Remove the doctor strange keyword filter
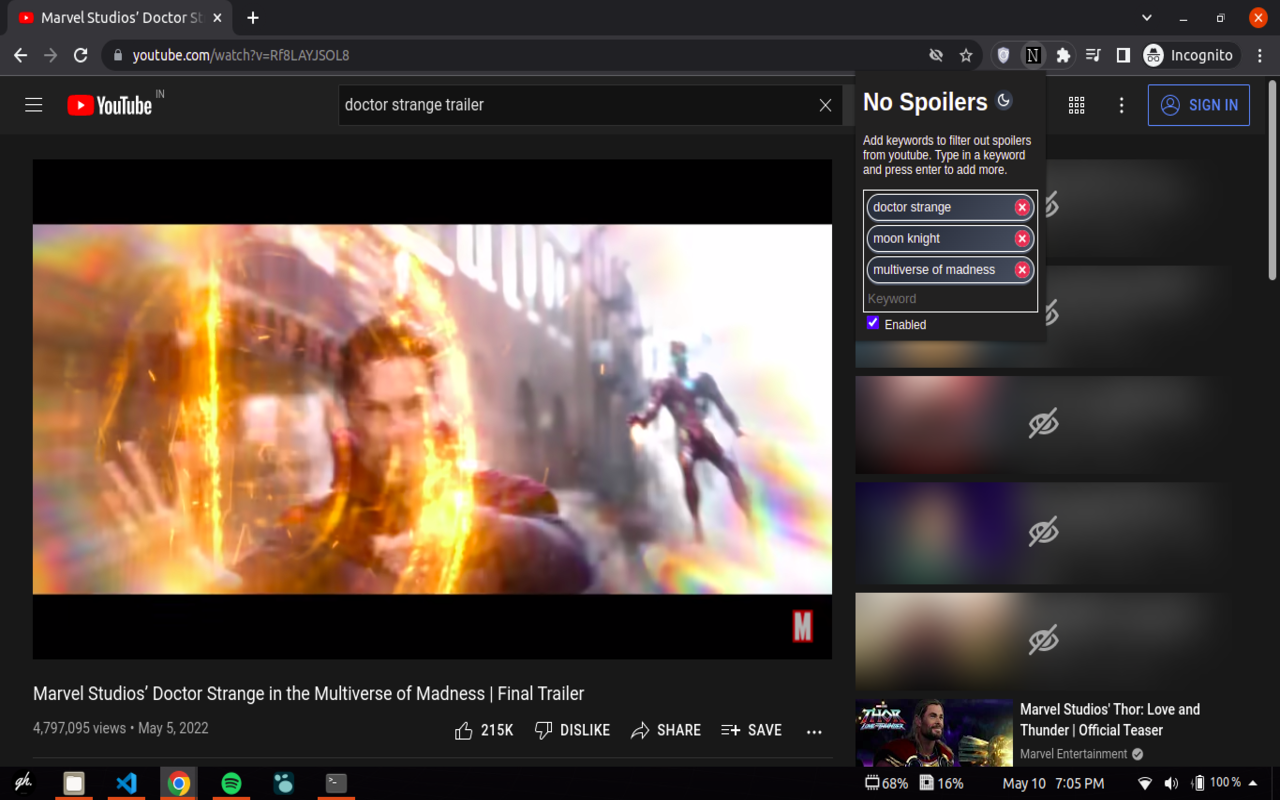This screenshot has height=800, width=1280. pos(1021,207)
